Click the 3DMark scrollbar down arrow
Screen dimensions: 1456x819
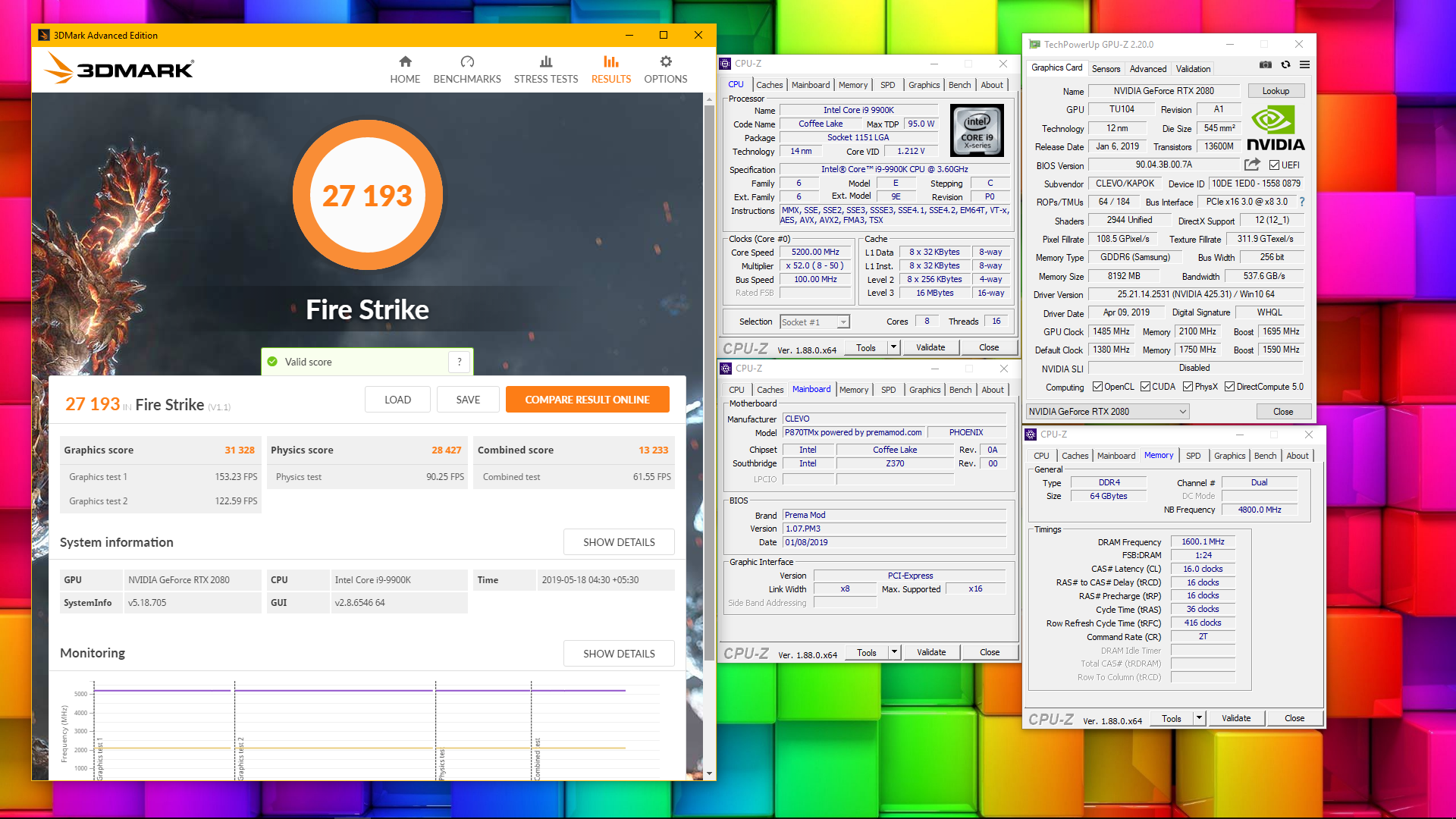709,773
